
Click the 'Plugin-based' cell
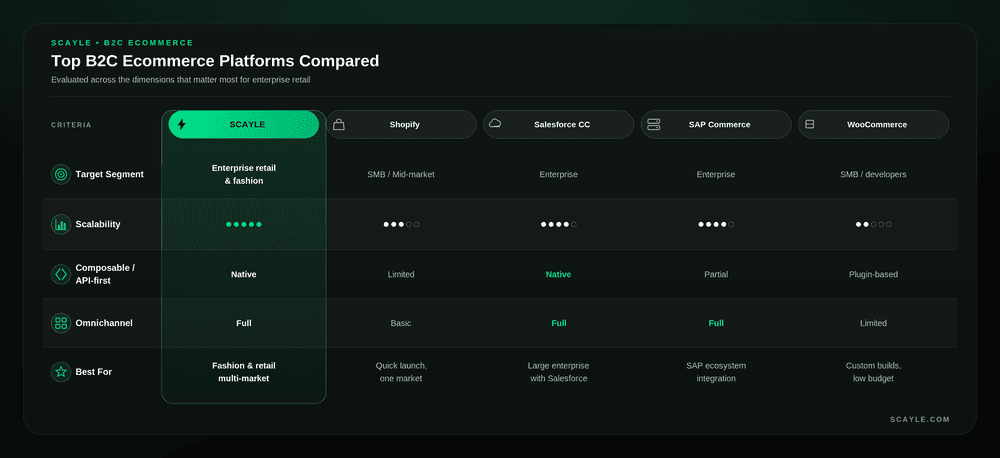click(873, 274)
